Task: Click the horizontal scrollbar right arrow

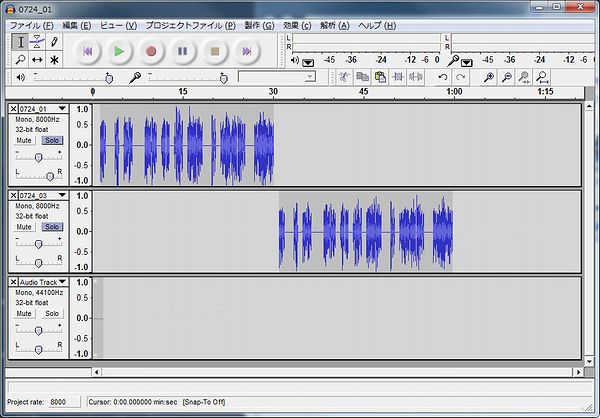Action: 578,372
